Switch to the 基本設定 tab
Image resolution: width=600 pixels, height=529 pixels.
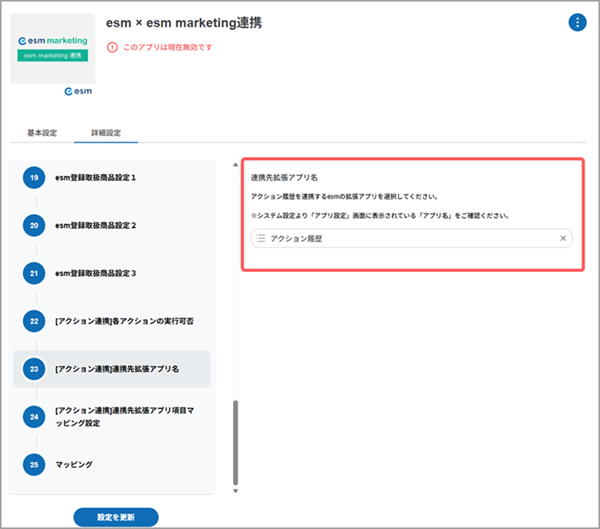pyautogui.click(x=42, y=133)
